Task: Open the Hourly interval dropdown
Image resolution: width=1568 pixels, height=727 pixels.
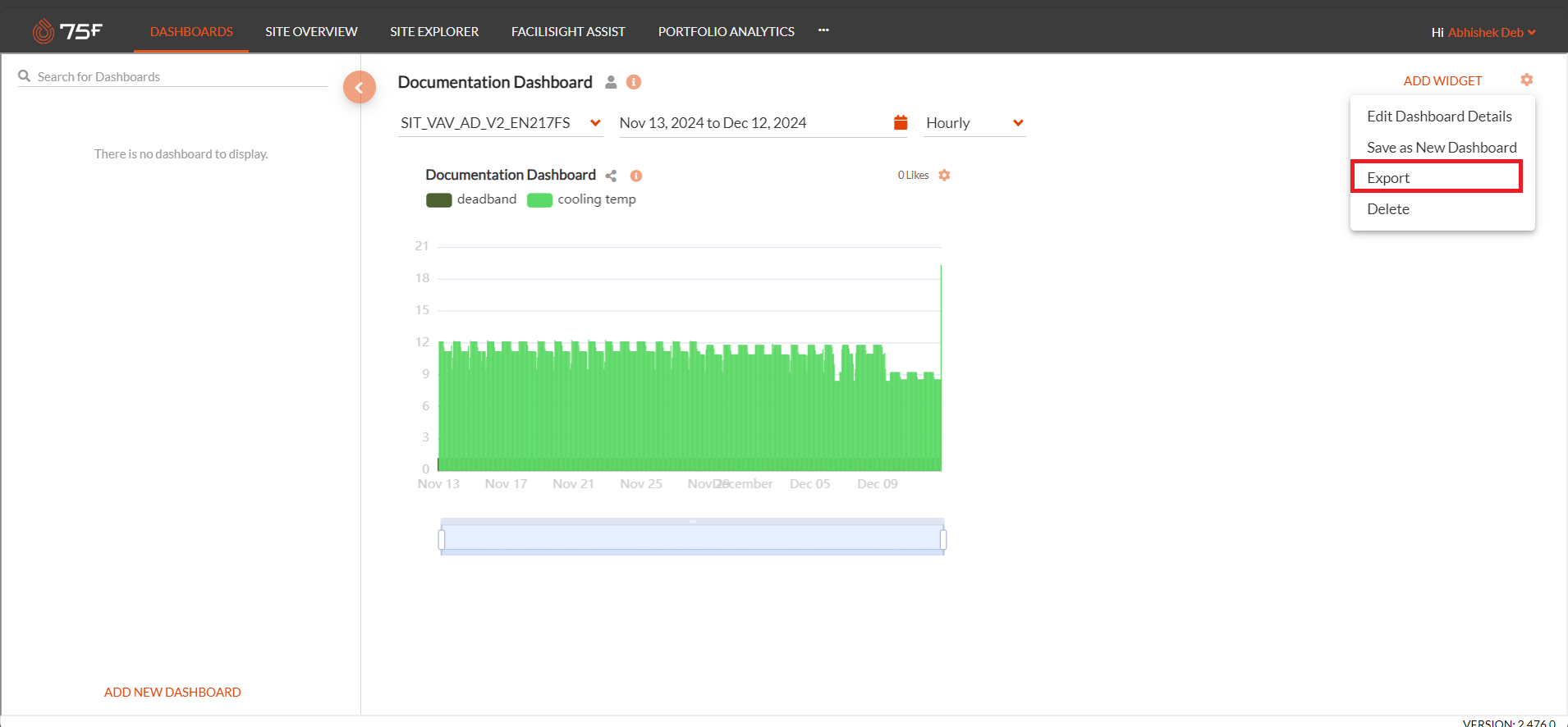Action: pos(974,123)
